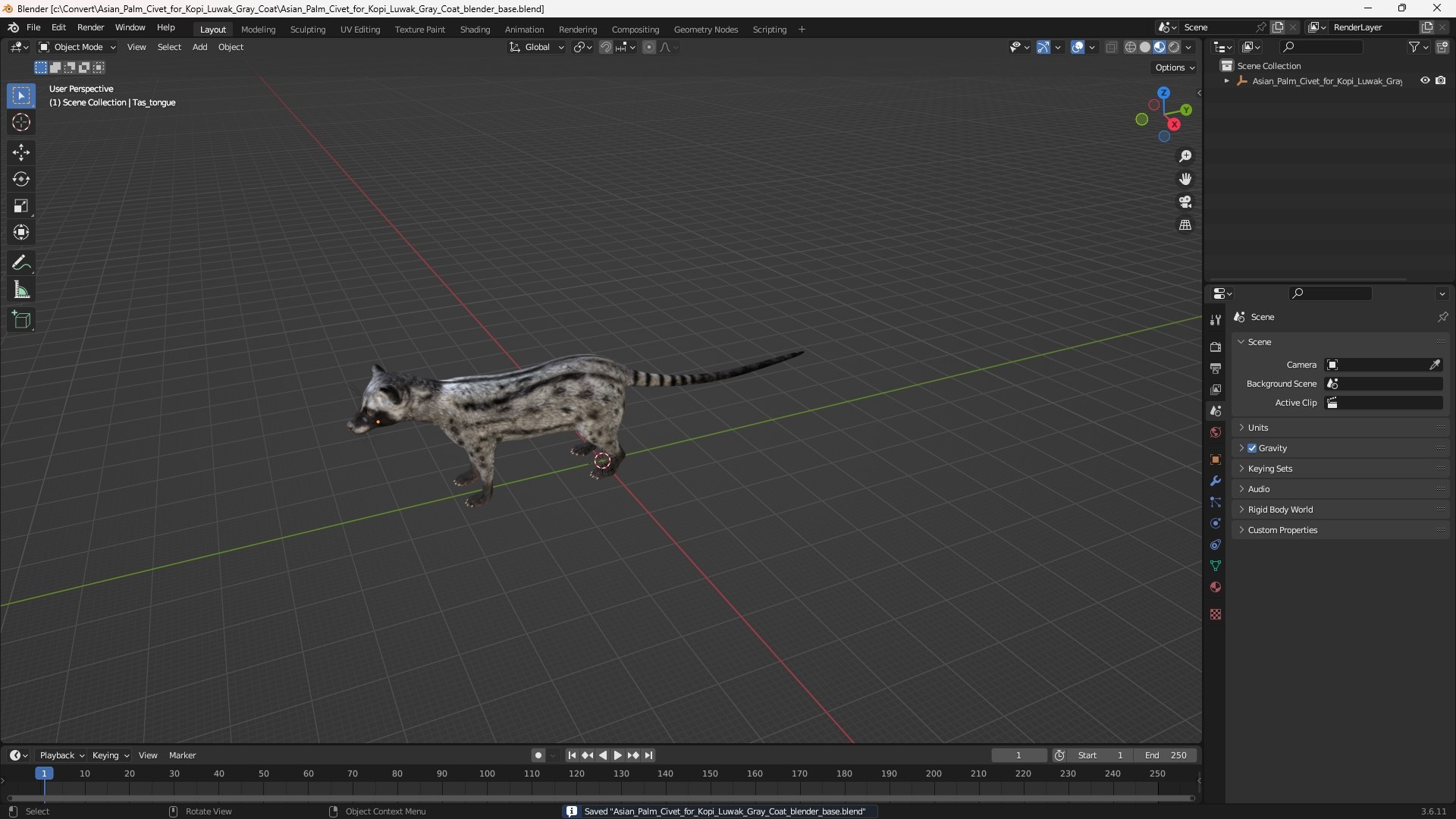Select the Select Box tool
The image size is (1456, 819).
tap(21, 96)
